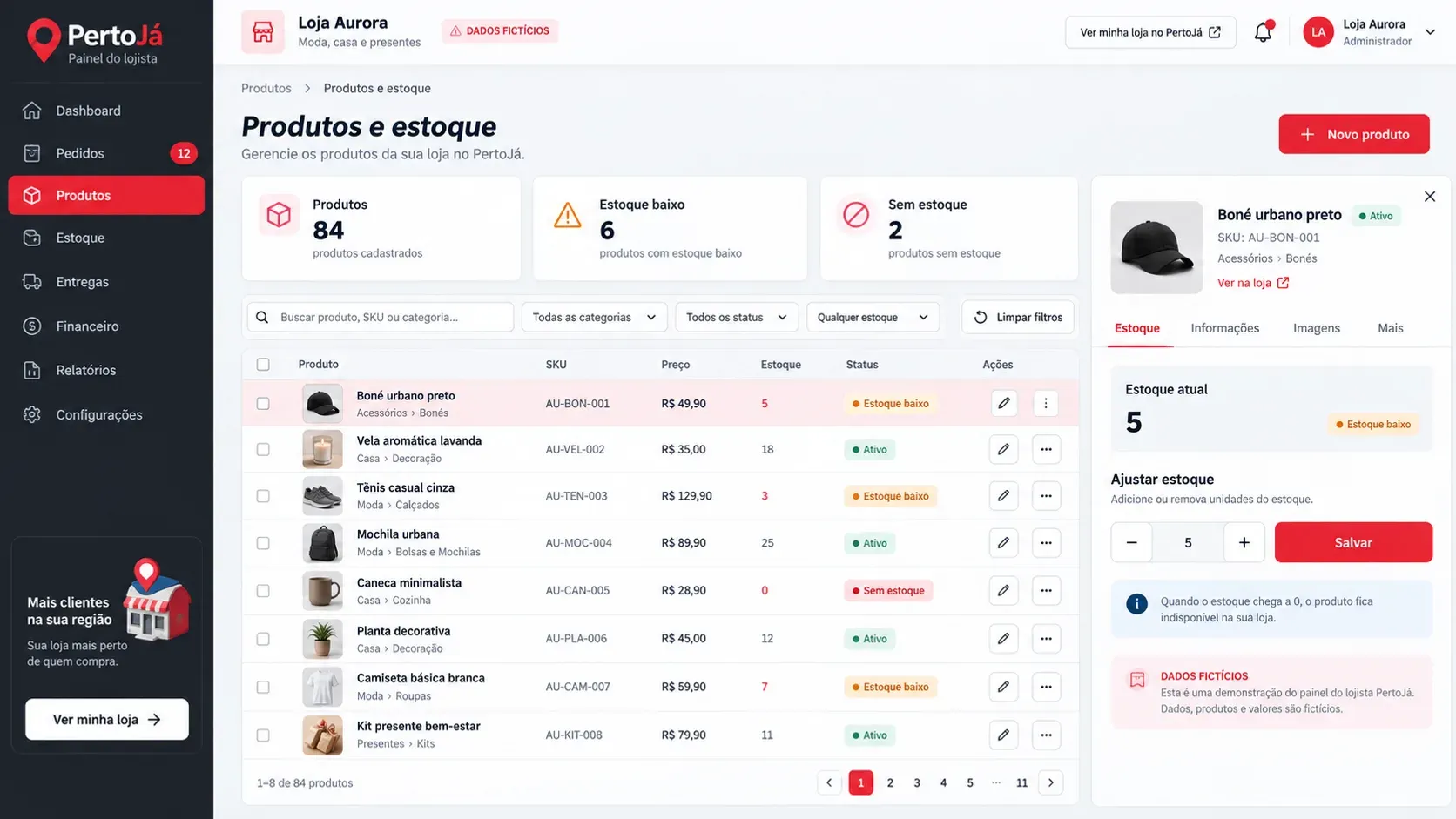Edit Kit presente bem-estar with pencil icon
The image size is (1456, 819).
click(1004, 735)
